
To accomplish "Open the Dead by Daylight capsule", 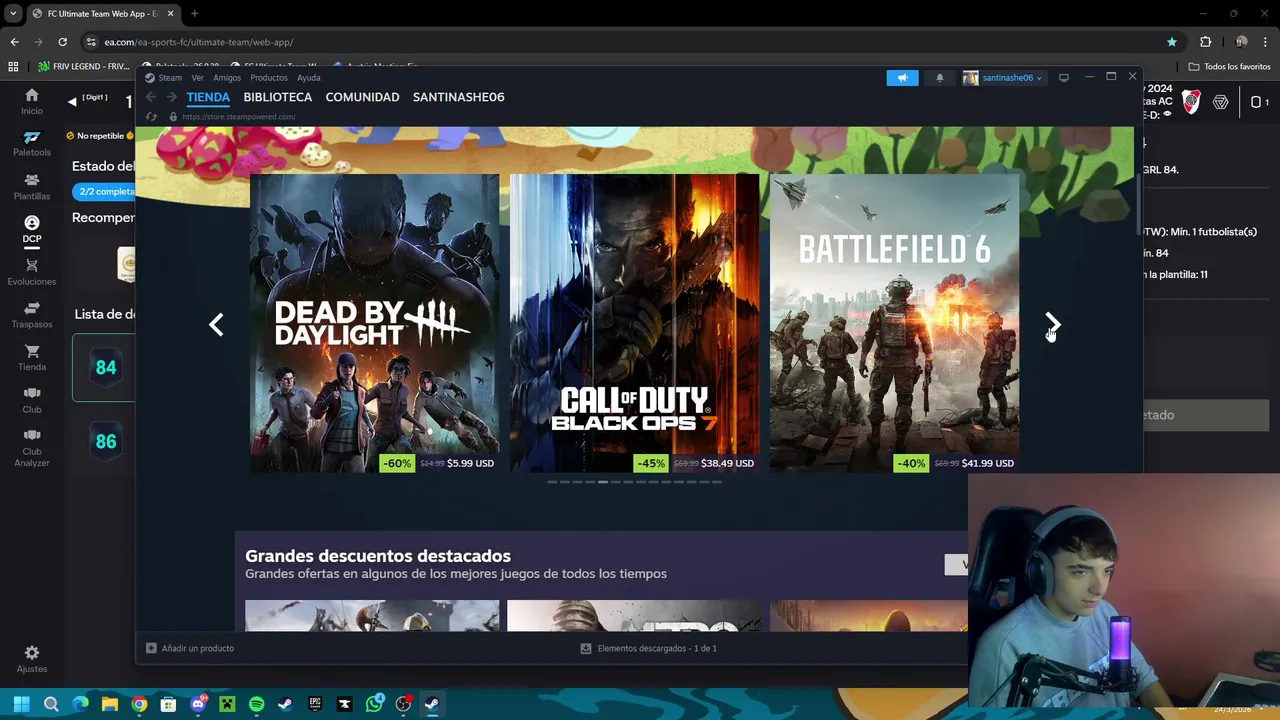I will pyautogui.click(x=374, y=323).
